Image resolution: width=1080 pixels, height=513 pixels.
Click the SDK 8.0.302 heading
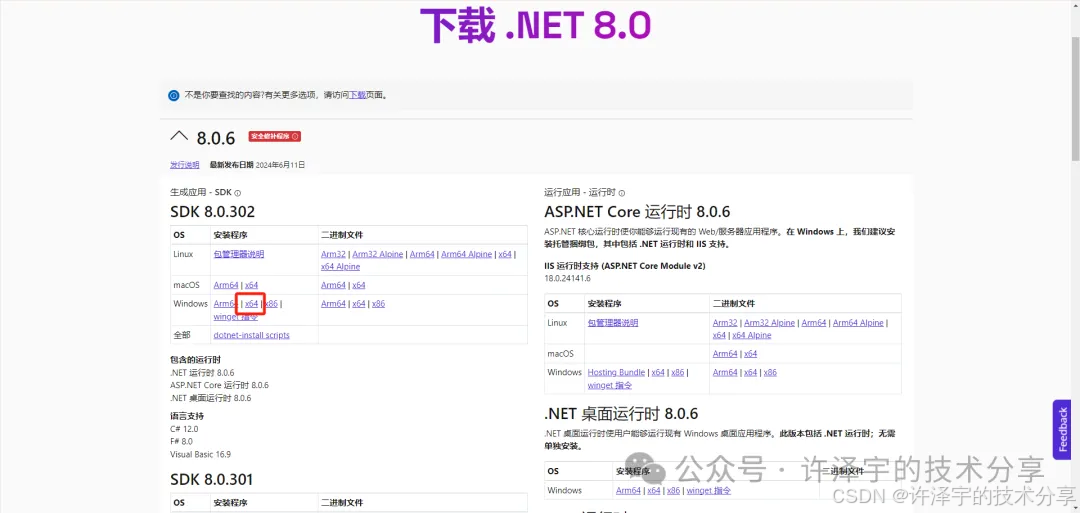(212, 212)
